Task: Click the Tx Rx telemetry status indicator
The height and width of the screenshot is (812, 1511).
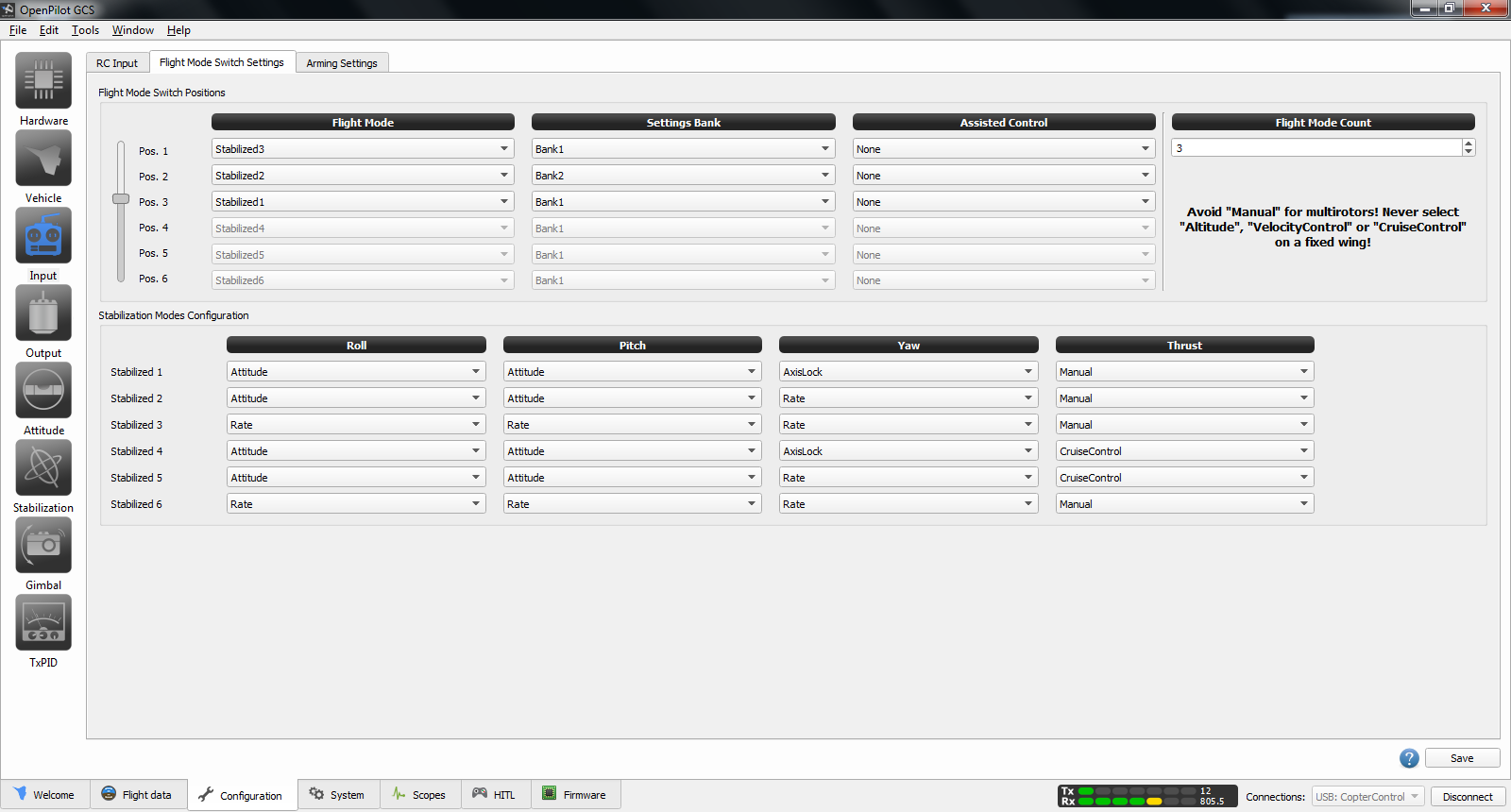Action: coord(1147,796)
